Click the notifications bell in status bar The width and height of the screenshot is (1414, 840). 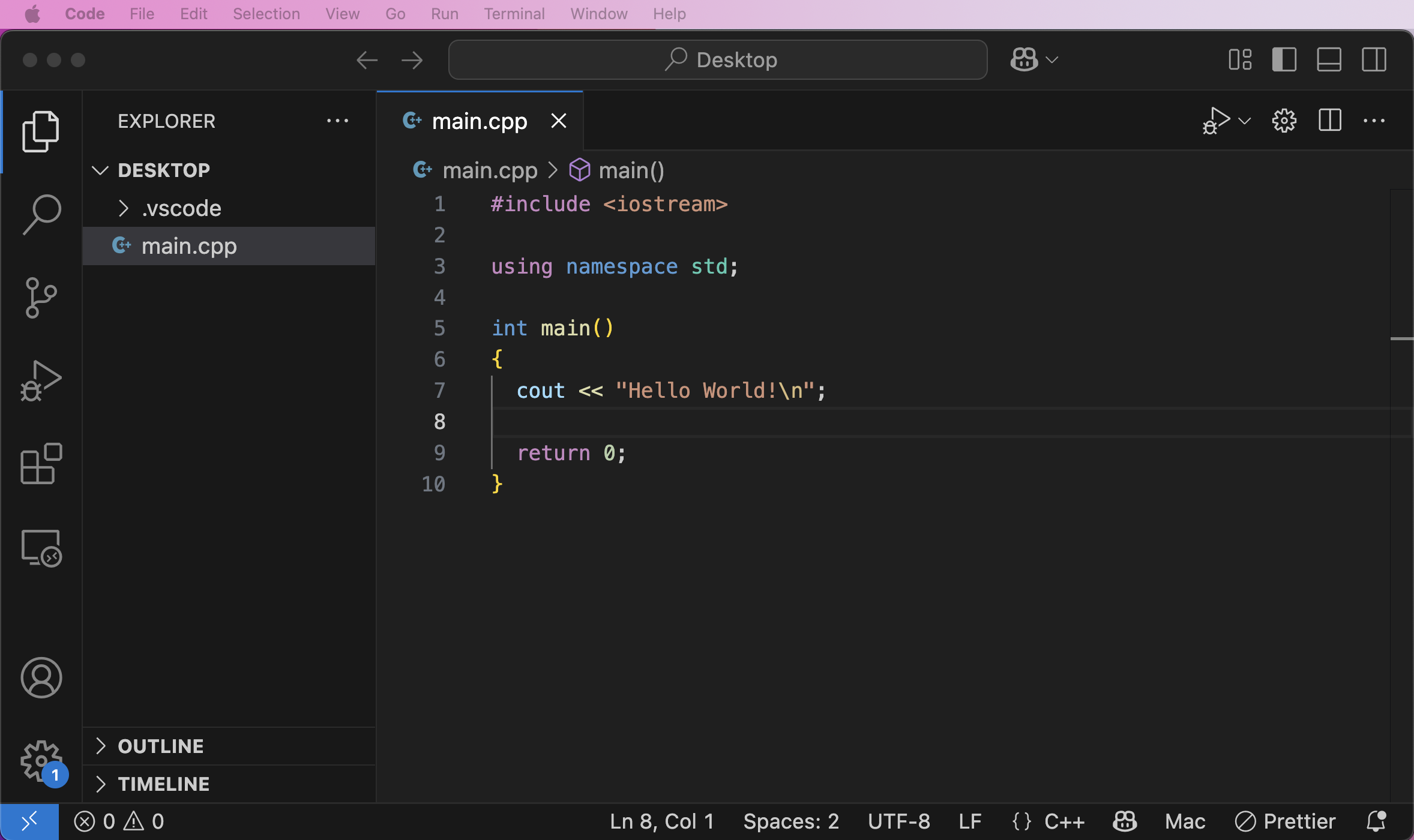click(1376, 821)
